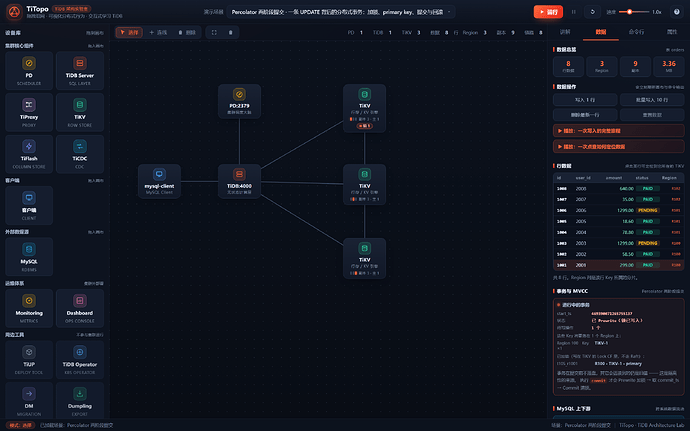Select the middle TiKV node on the canvas

pyautogui.click(x=364, y=184)
